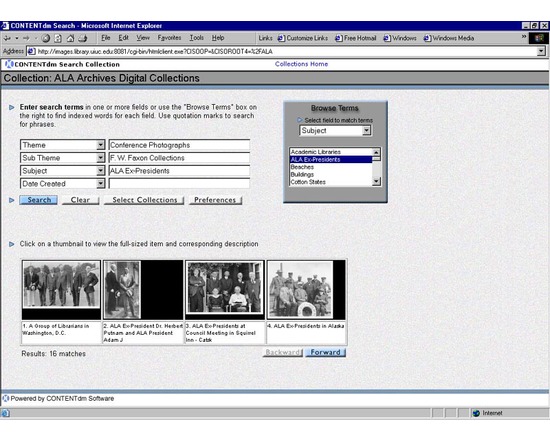The width and height of the screenshot is (550, 440).
Task: Click the F. W. Faxon Collections field
Action: 179,158
